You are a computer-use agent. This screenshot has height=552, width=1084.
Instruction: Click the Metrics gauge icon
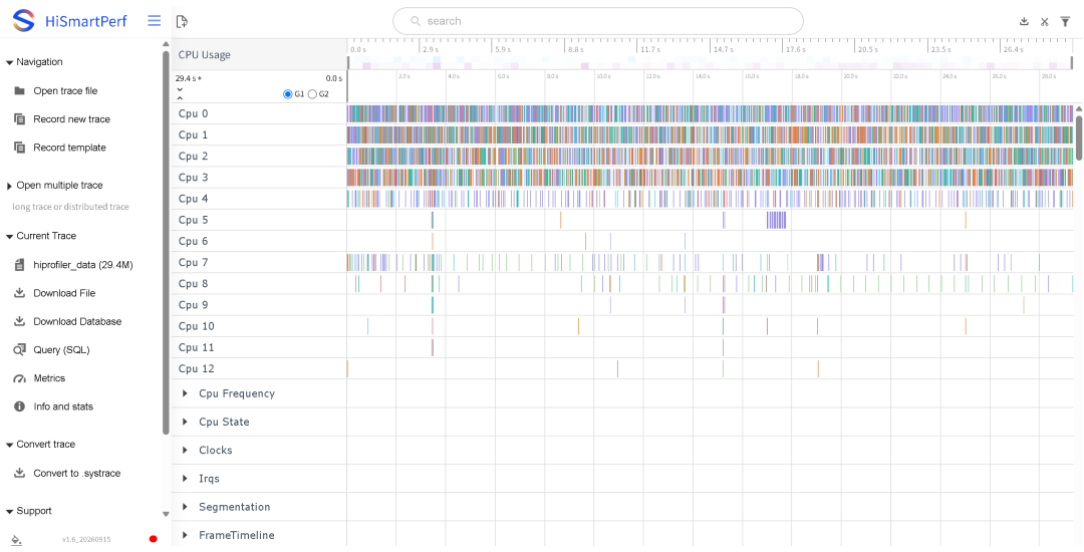pos(19,378)
